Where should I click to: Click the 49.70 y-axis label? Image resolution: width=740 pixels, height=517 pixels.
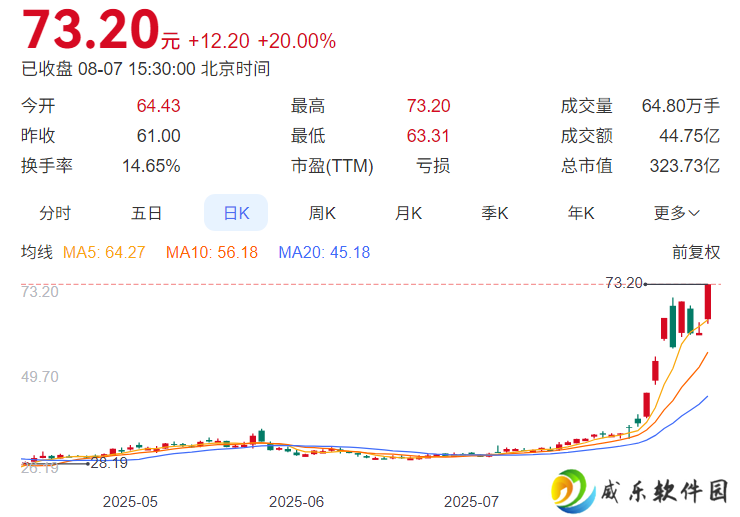click(x=40, y=377)
